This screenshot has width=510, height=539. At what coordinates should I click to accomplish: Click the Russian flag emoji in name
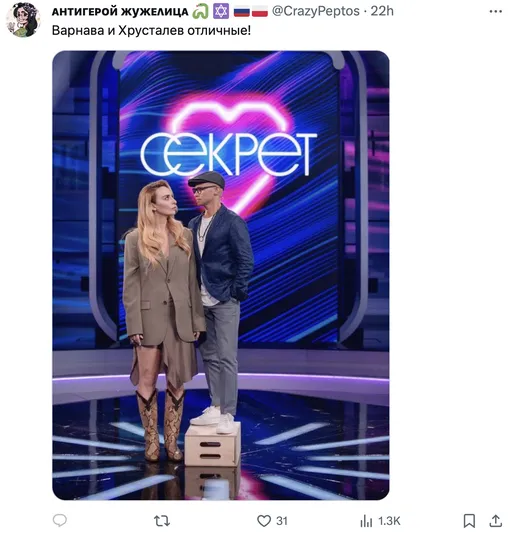pos(242,12)
